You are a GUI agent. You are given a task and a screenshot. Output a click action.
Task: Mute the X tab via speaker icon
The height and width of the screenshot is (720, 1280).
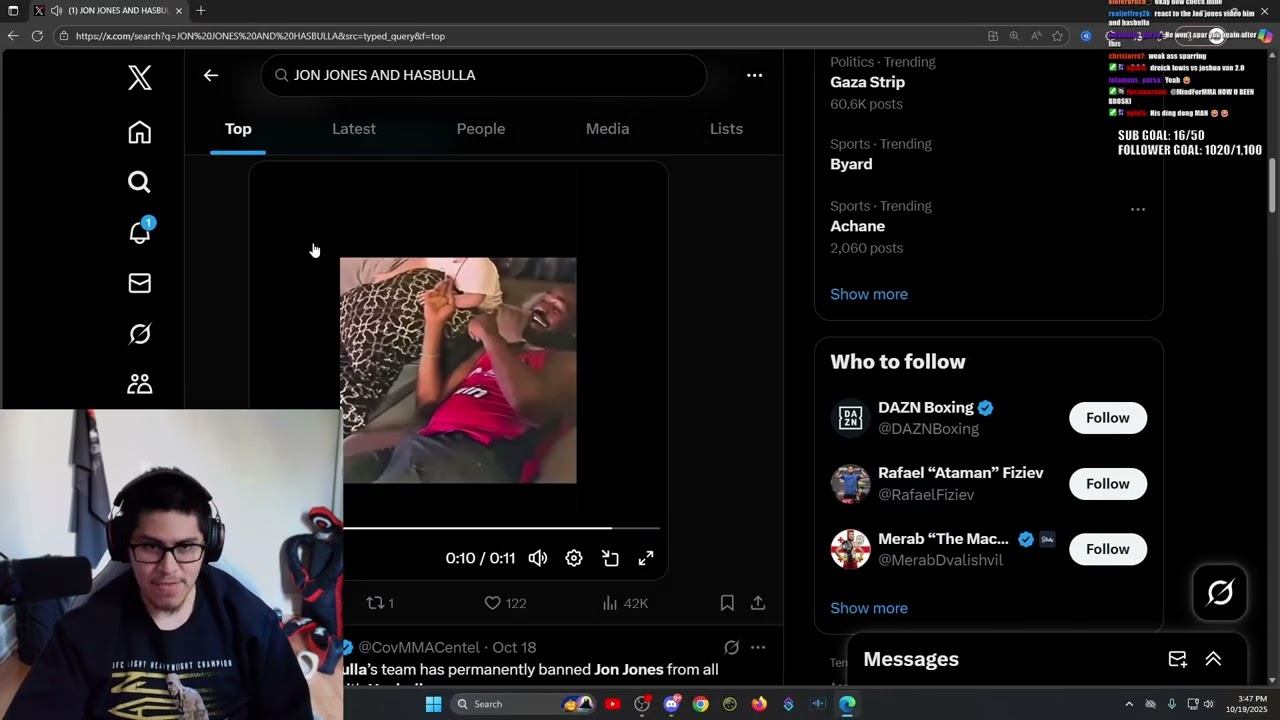56,10
